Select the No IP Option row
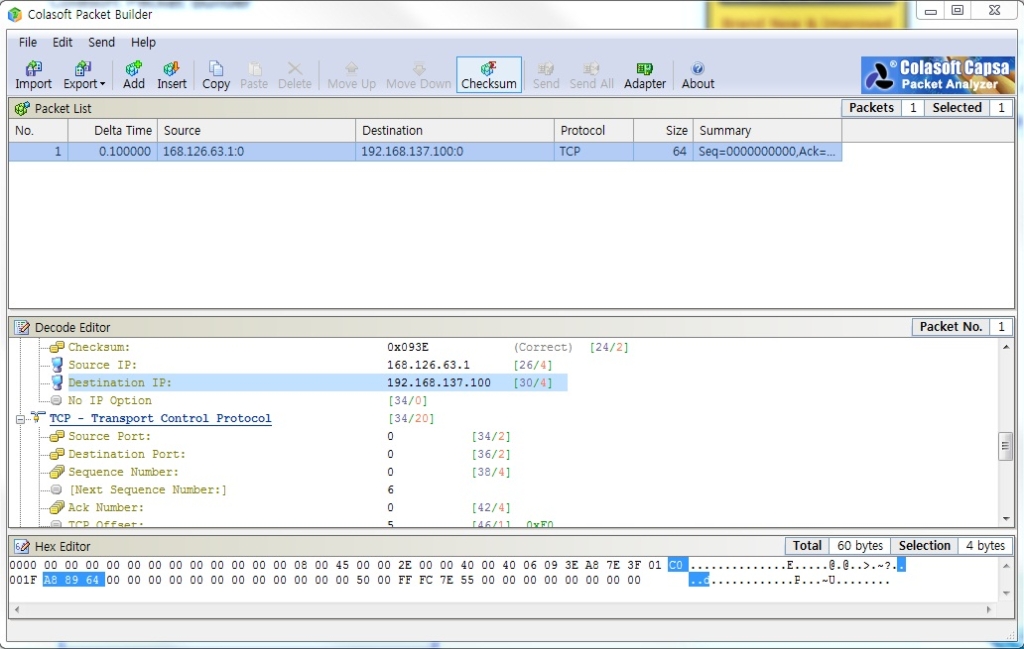 (x=110, y=400)
